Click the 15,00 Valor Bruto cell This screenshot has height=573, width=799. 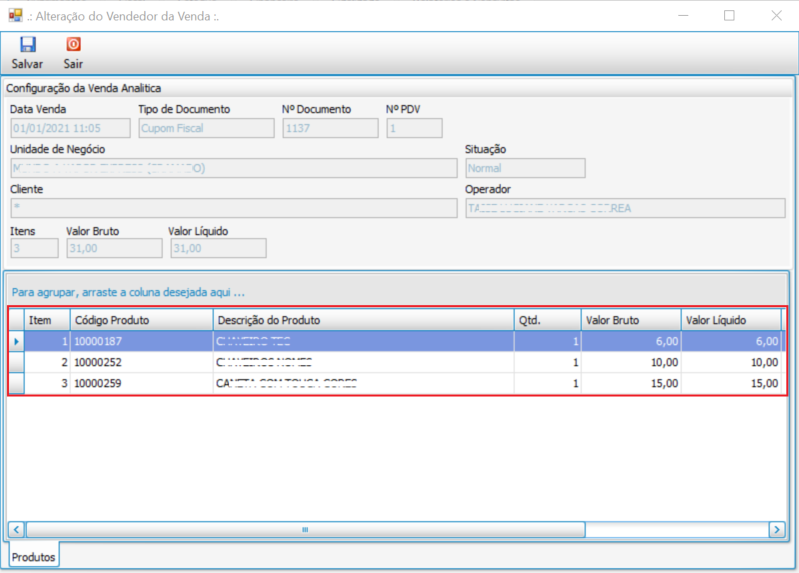[x=631, y=383]
